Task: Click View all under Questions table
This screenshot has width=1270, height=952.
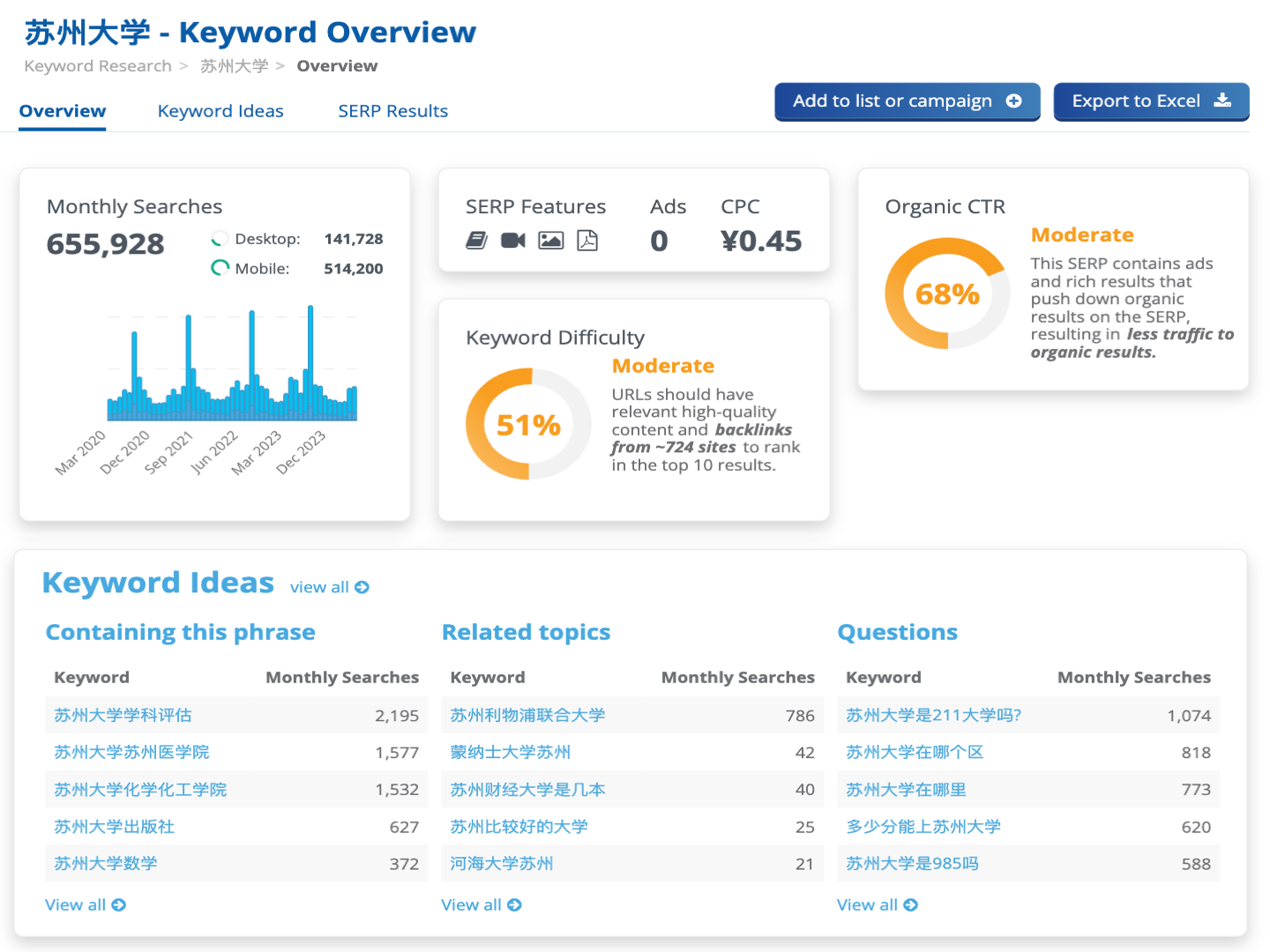Action: pyautogui.click(x=878, y=905)
